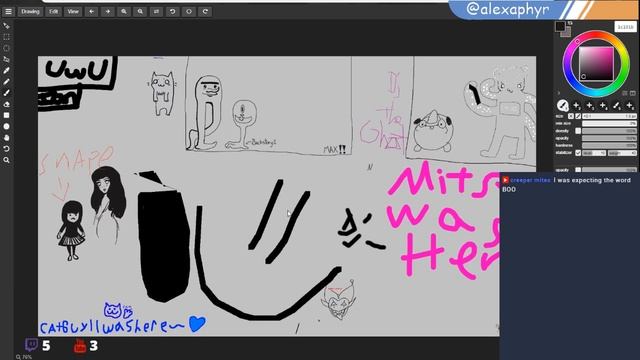
Task: Select the pencil tool
Action: pyautogui.click(x=7, y=82)
